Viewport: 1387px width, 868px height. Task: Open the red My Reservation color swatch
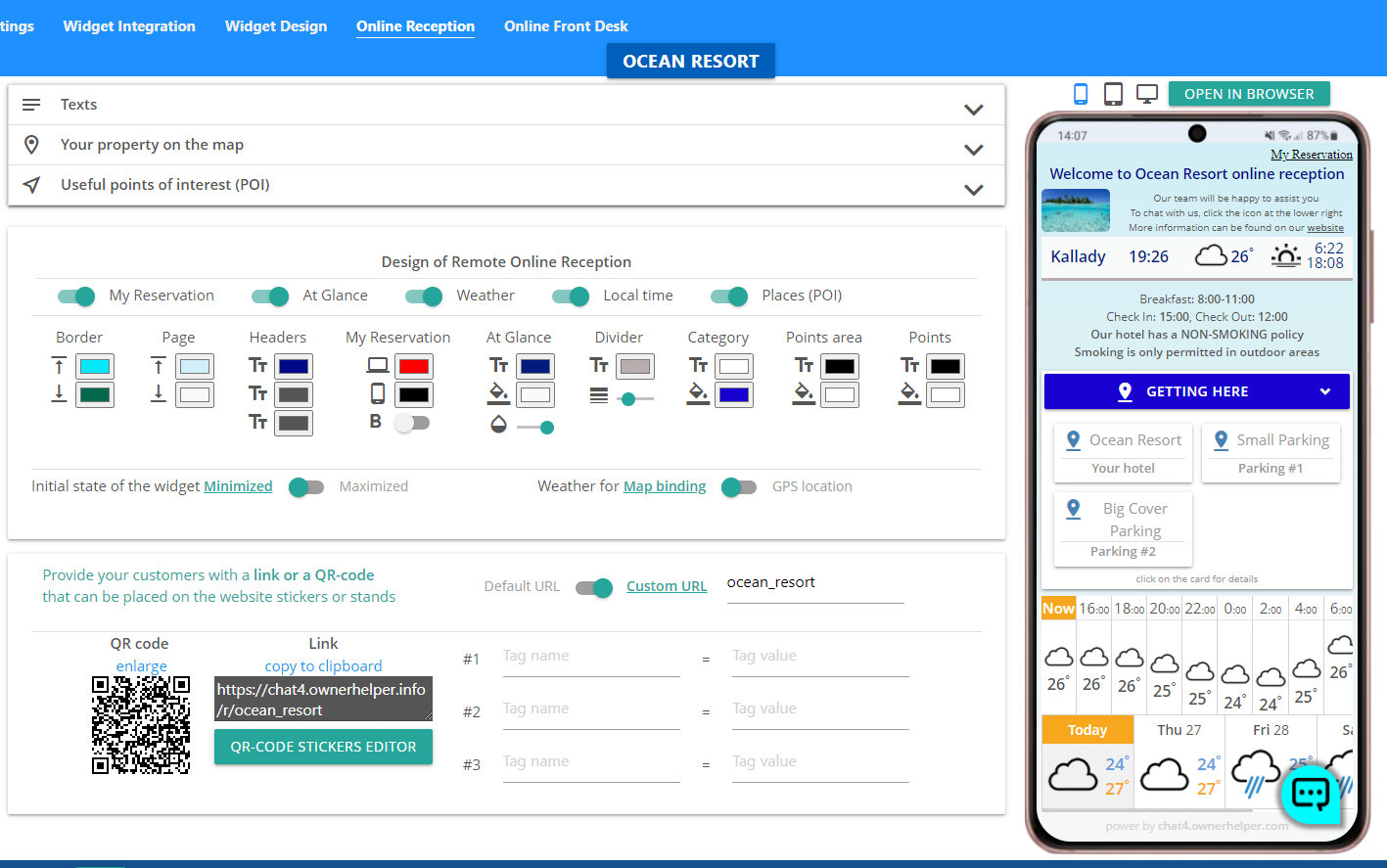point(413,367)
